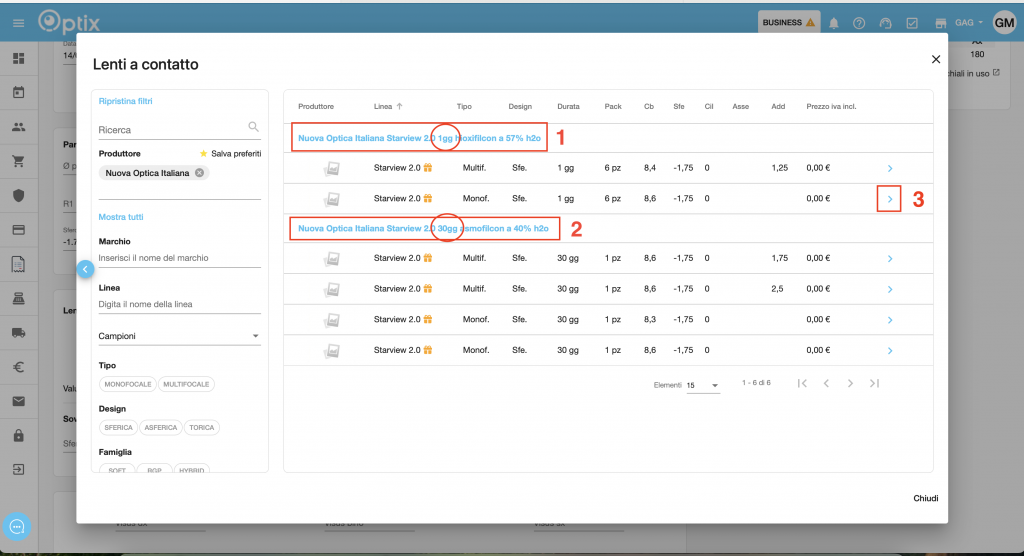Open the help question mark icon
The height and width of the screenshot is (556, 1024).
pyautogui.click(x=859, y=23)
